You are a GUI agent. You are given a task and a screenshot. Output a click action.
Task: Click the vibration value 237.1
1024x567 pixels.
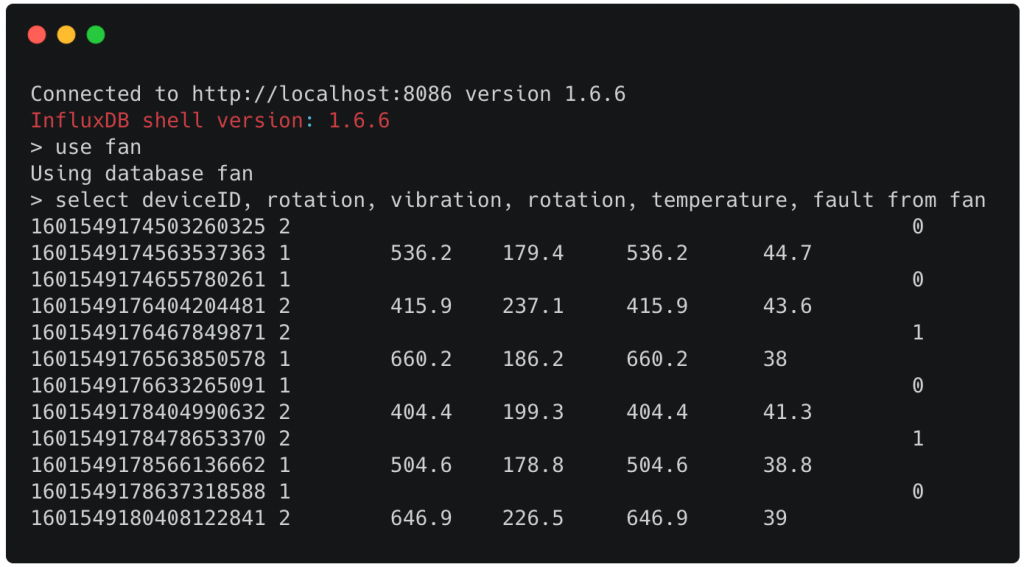pyautogui.click(x=533, y=306)
